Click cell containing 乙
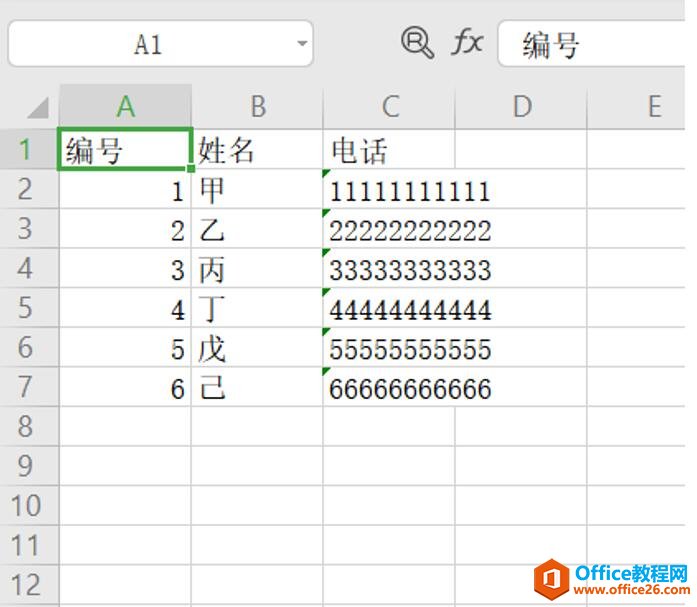 pyautogui.click(x=257, y=228)
